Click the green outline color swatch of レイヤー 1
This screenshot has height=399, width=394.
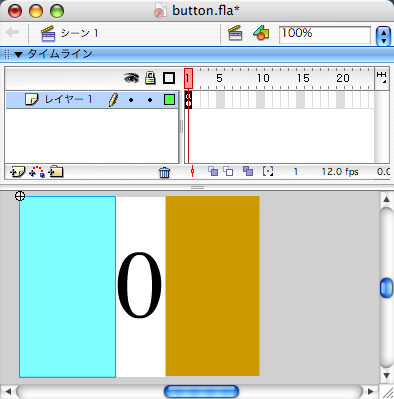169,100
